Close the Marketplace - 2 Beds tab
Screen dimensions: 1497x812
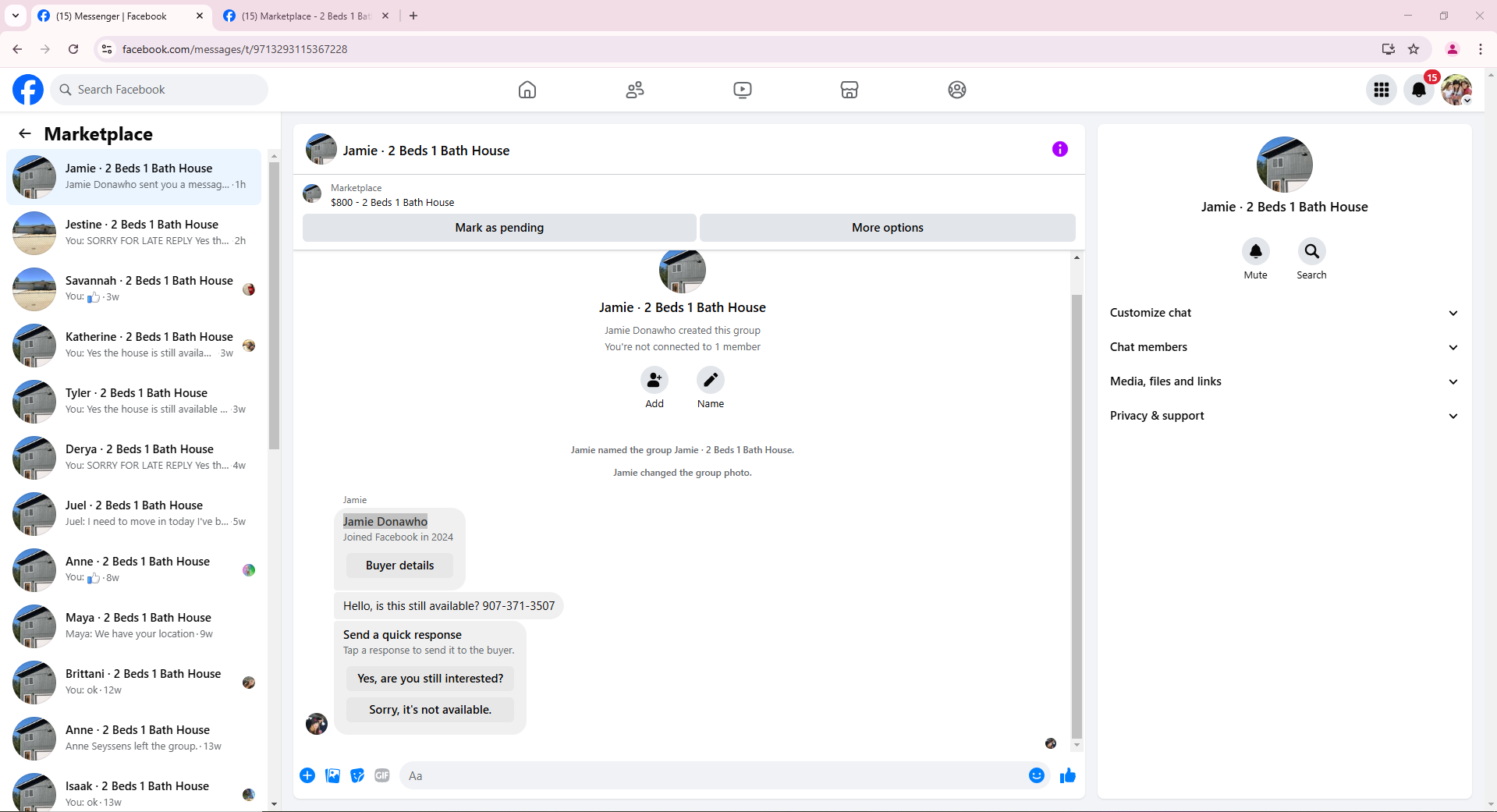point(385,16)
